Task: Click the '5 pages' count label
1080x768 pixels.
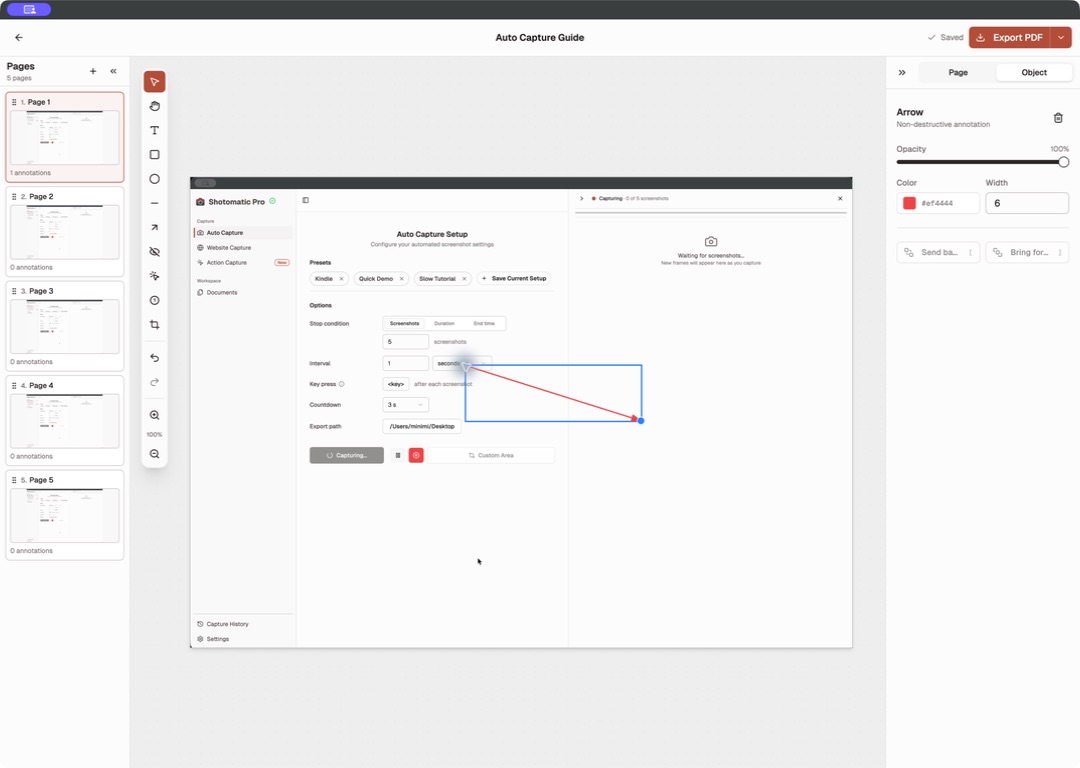Action: (19, 78)
